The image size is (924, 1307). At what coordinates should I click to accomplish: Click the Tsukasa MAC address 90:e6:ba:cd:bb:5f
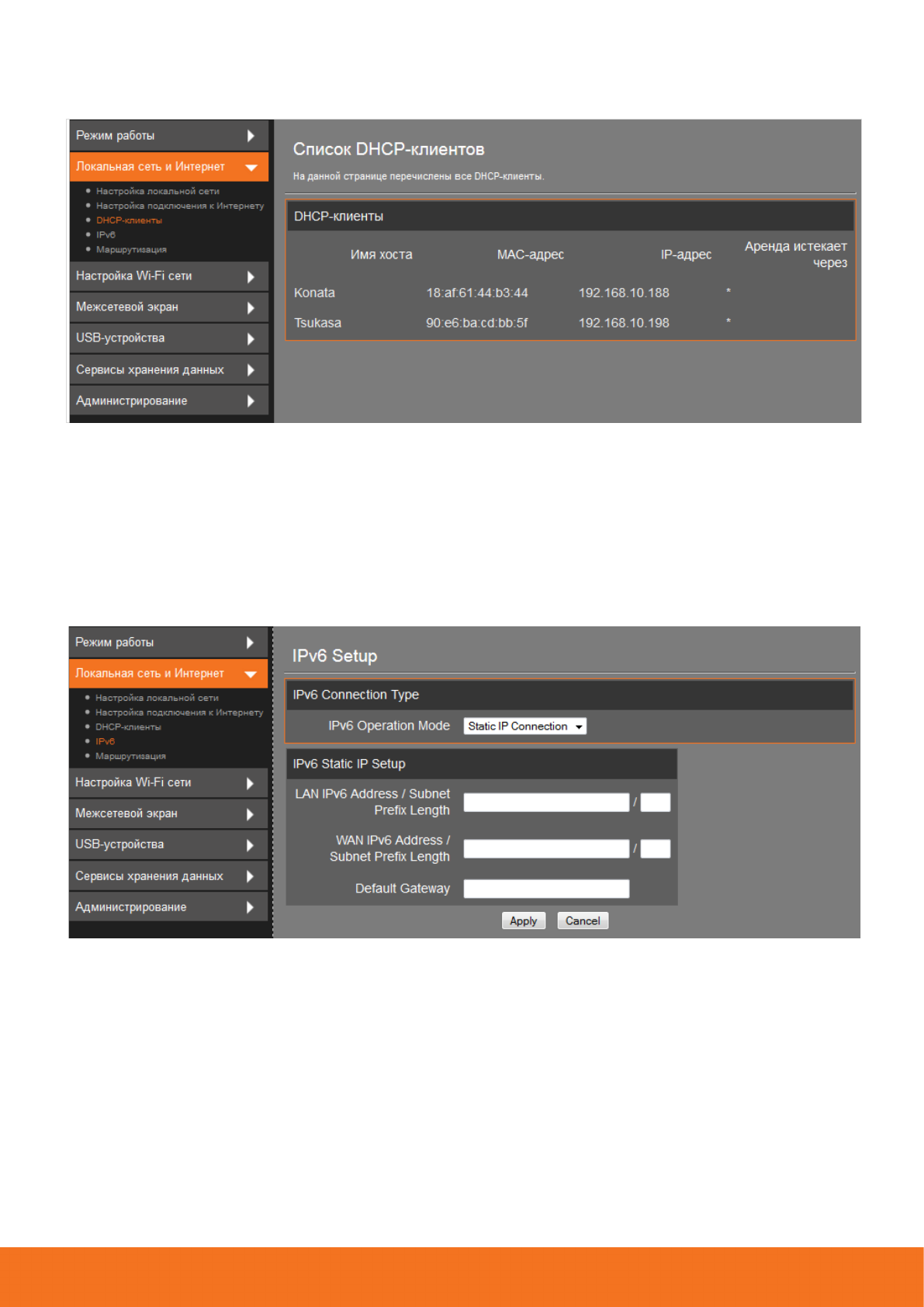pyautogui.click(x=476, y=323)
